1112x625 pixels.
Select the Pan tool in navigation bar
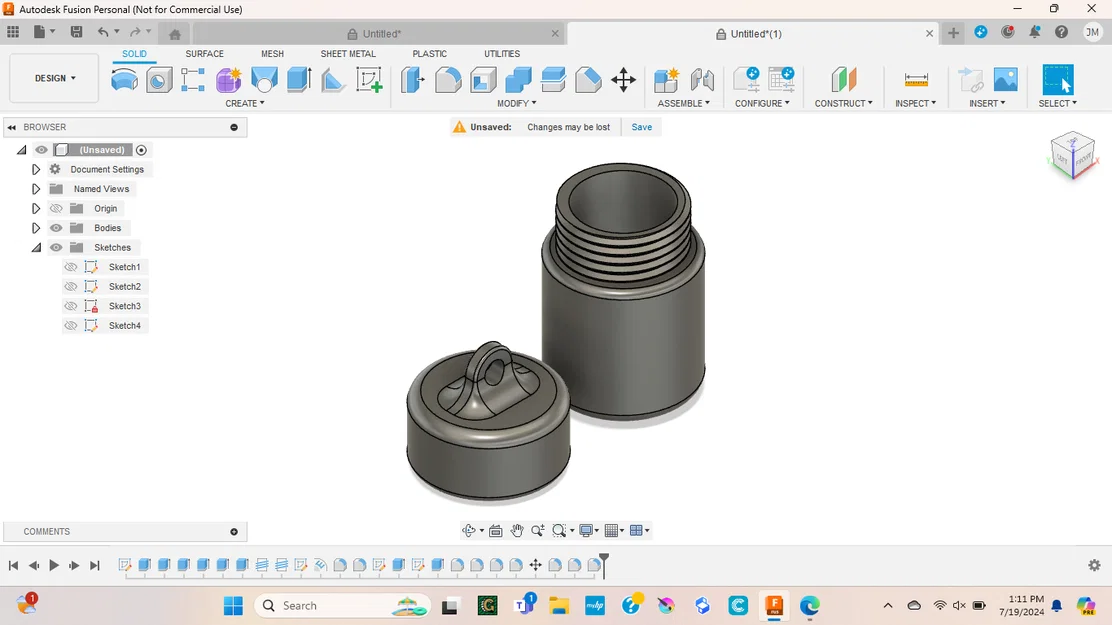pos(517,530)
